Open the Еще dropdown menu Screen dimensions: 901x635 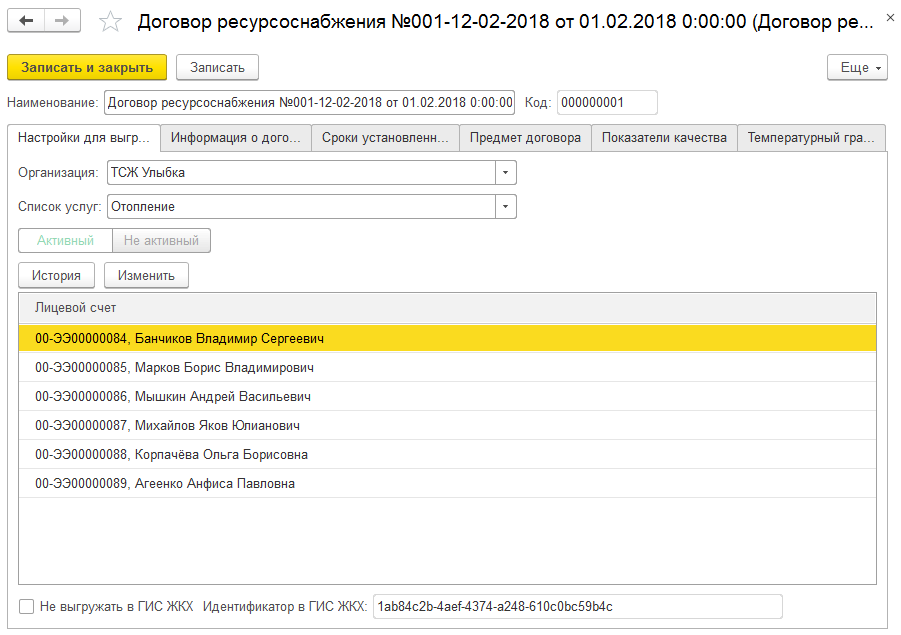click(857, 68)
